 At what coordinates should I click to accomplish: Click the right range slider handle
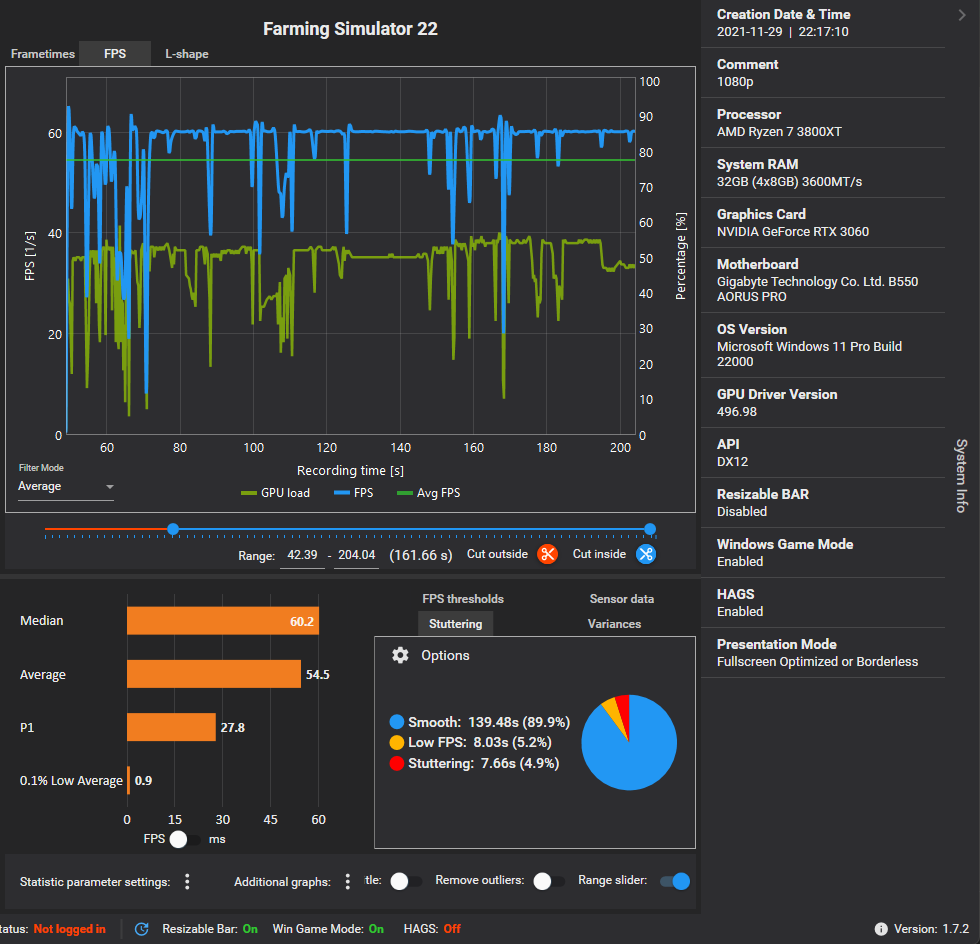(x=650, y=530)
